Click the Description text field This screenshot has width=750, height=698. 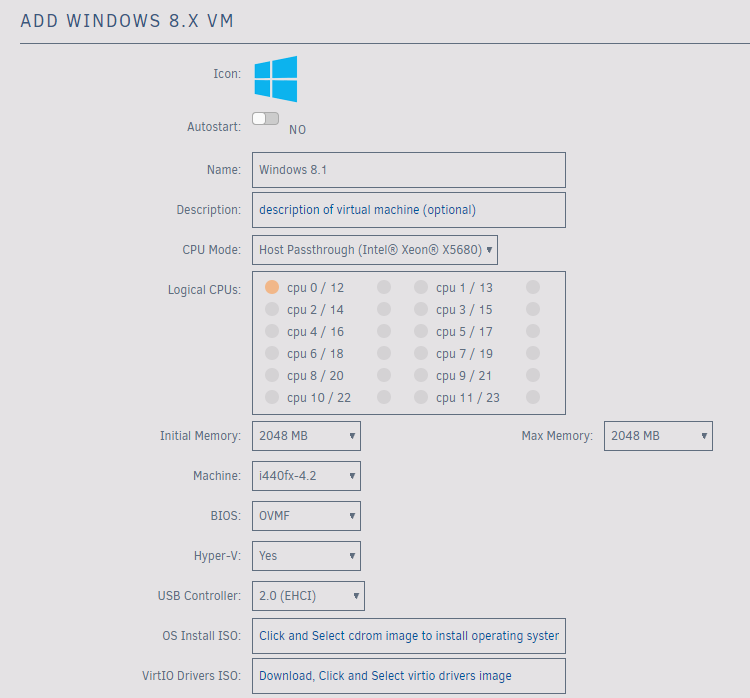pyautogui.click(x=408, y=210)
